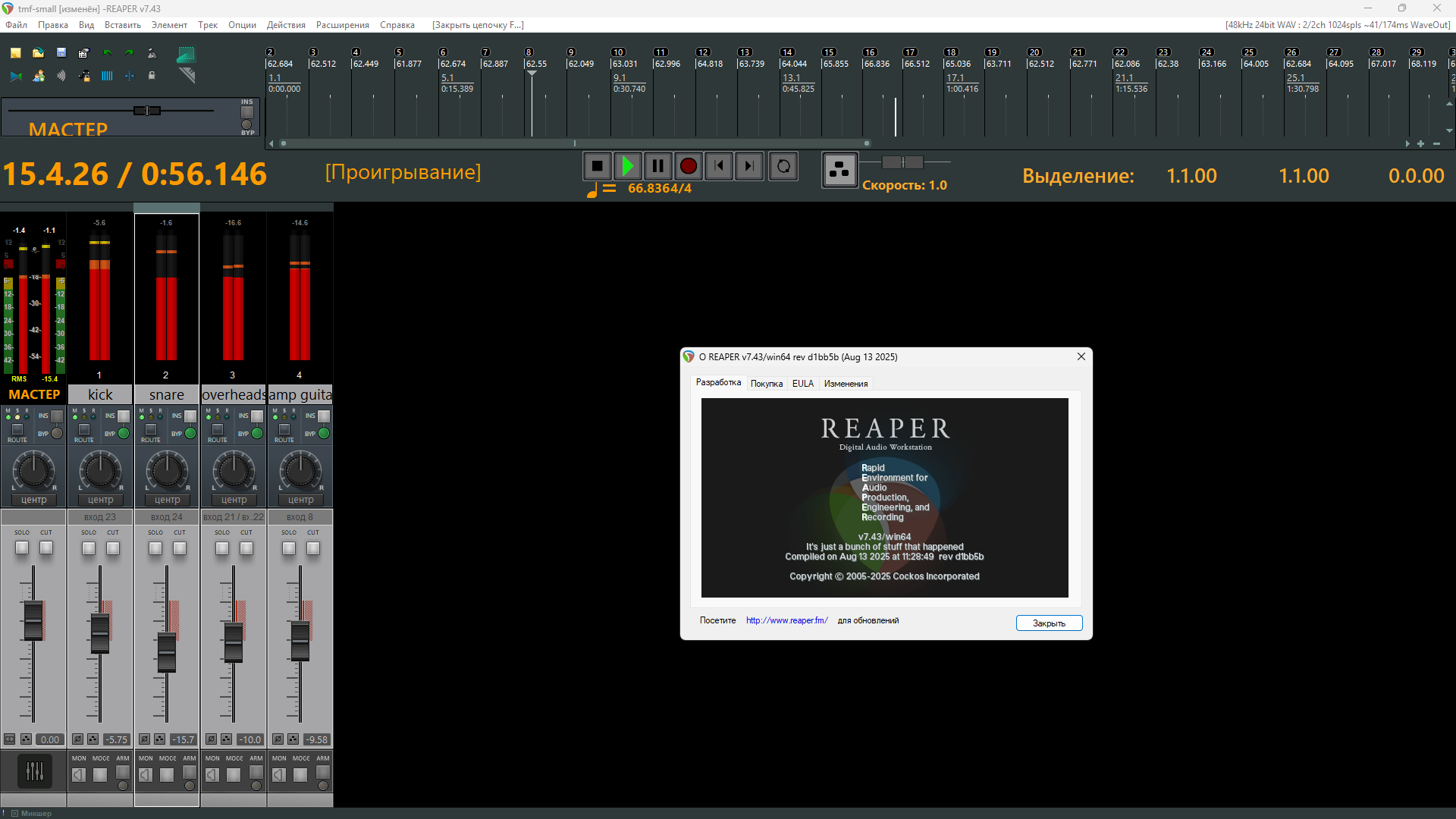The height and width of the screenshot is (819, 1456).
Task: Open http://www.reaper.fm/ link
Action: 786,620
